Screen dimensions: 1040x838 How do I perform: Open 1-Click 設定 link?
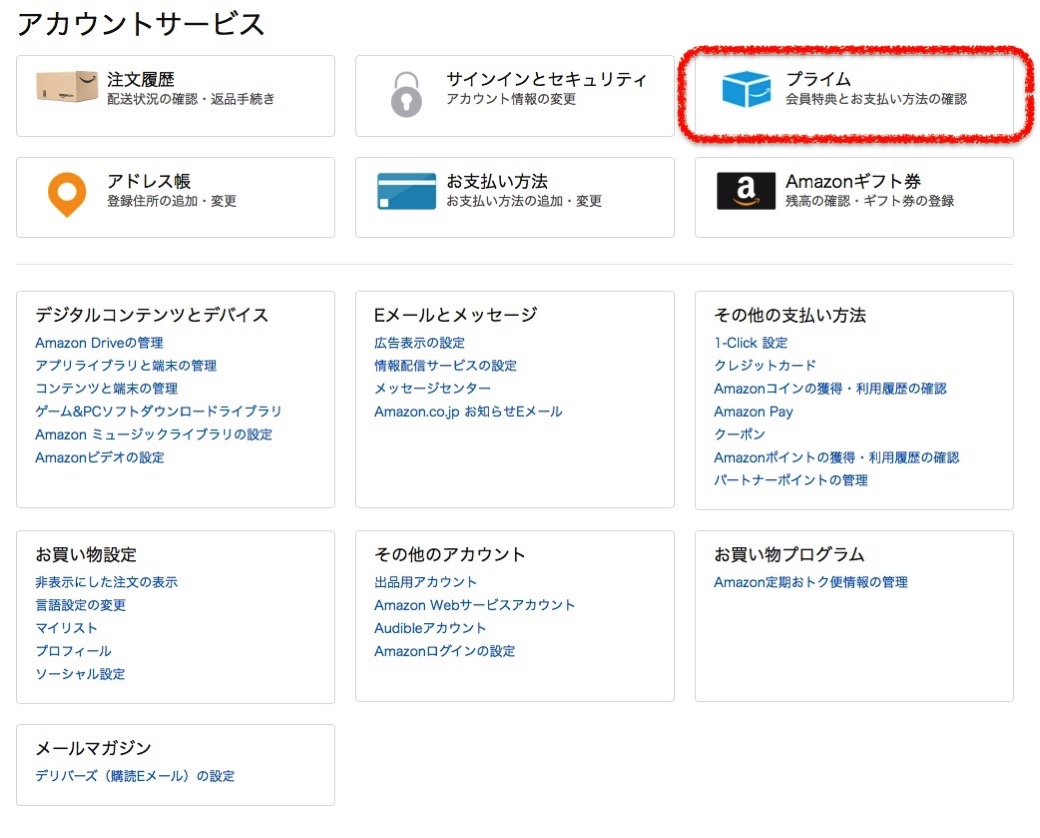tap(751, 343)
